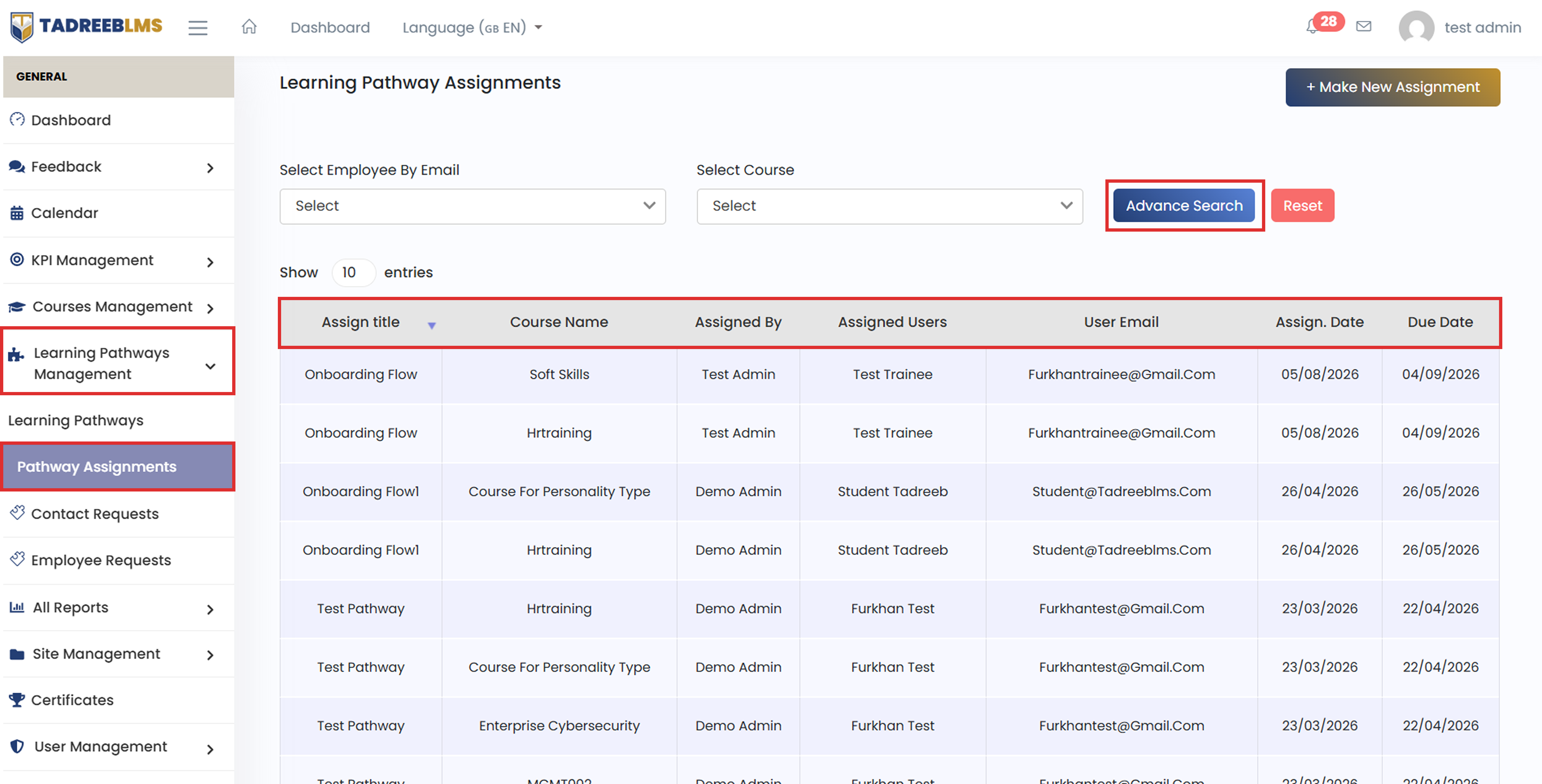Click the Reset button

coord(1302,205)
